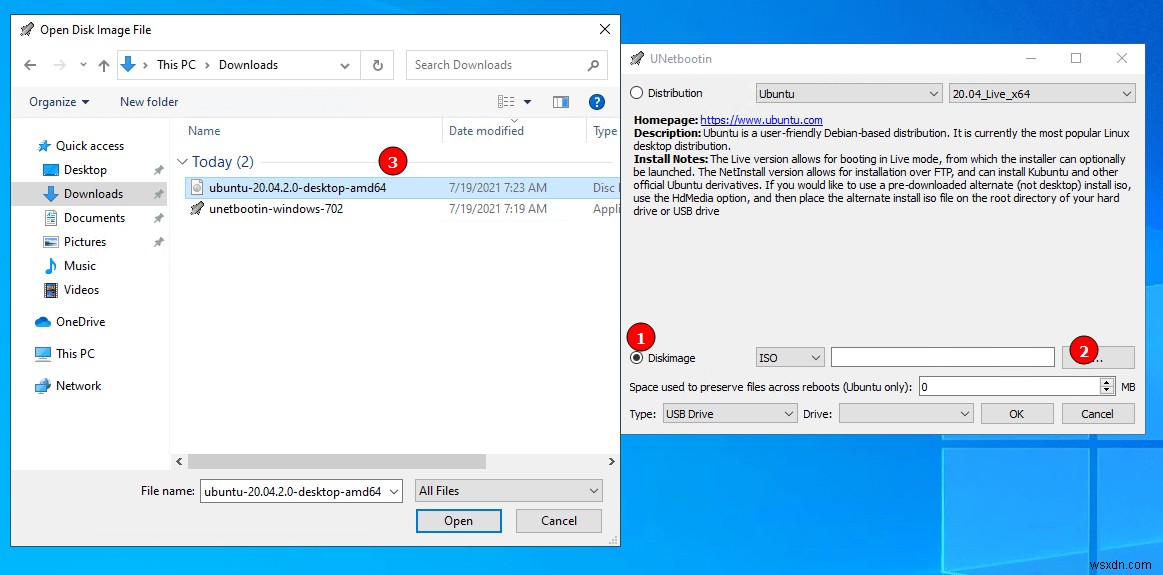Click the horizontal scrollbar in file list
Image resolution: width=1163 pixels, height=575 pixels.
(x=337, y=461)
